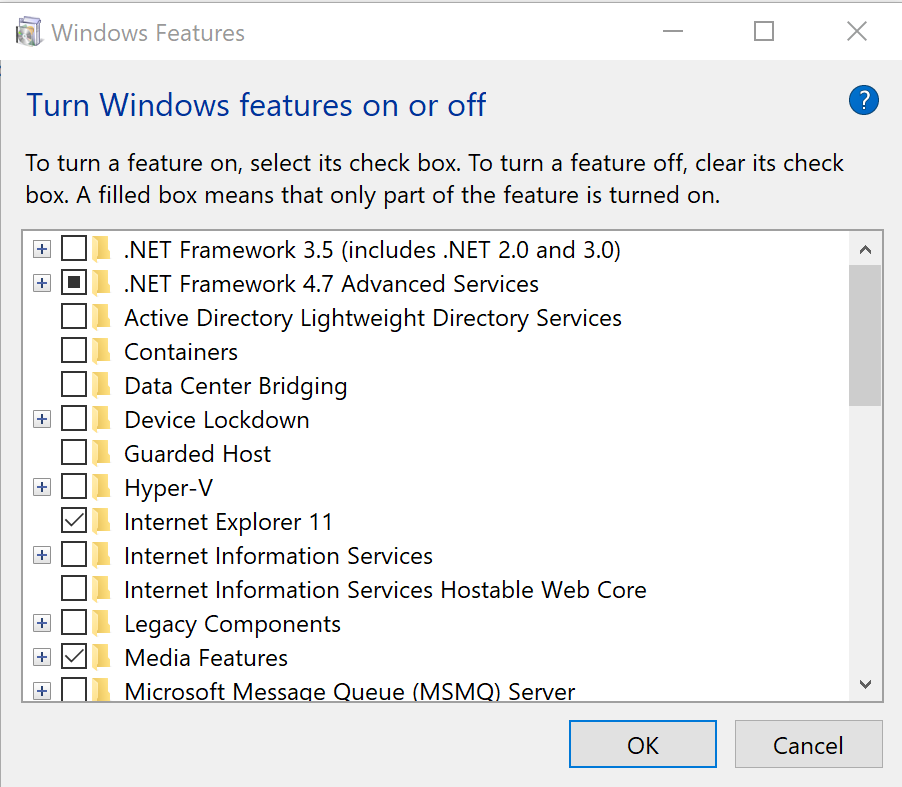Minimize the Windows Features window
This screenshot has width=902, height=787.
(672, 31)
